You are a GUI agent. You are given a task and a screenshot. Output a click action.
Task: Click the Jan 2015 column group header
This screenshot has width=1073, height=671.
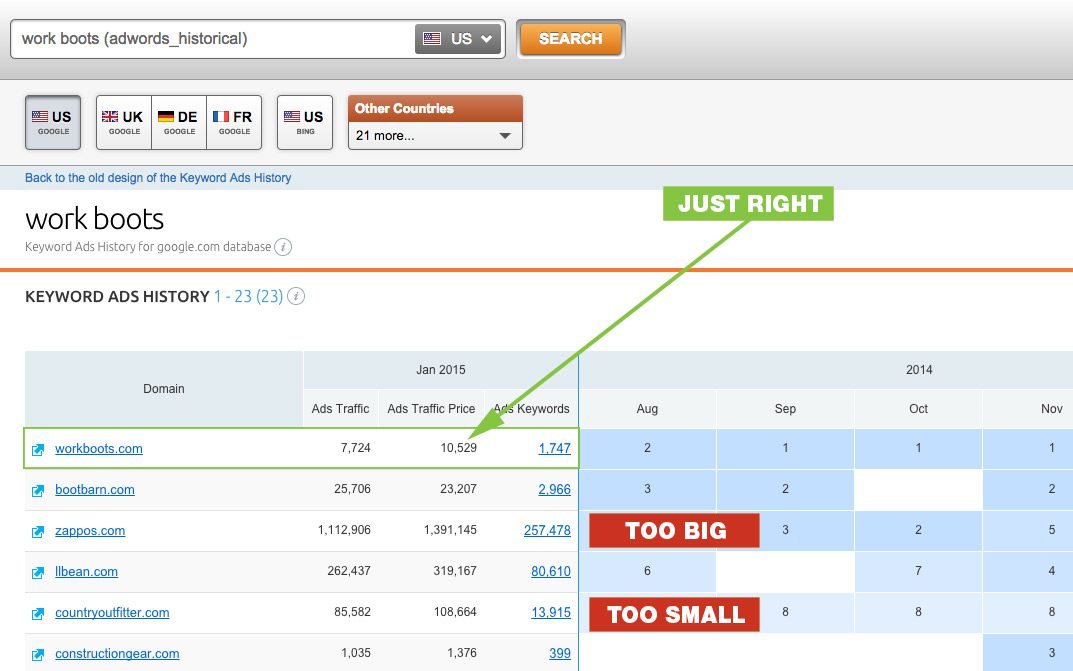pos(441,370)
